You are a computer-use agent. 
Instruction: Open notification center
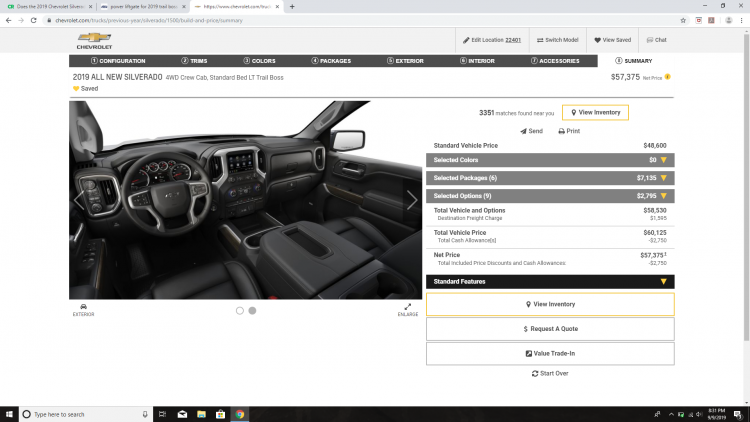click(x=738, y=414)
